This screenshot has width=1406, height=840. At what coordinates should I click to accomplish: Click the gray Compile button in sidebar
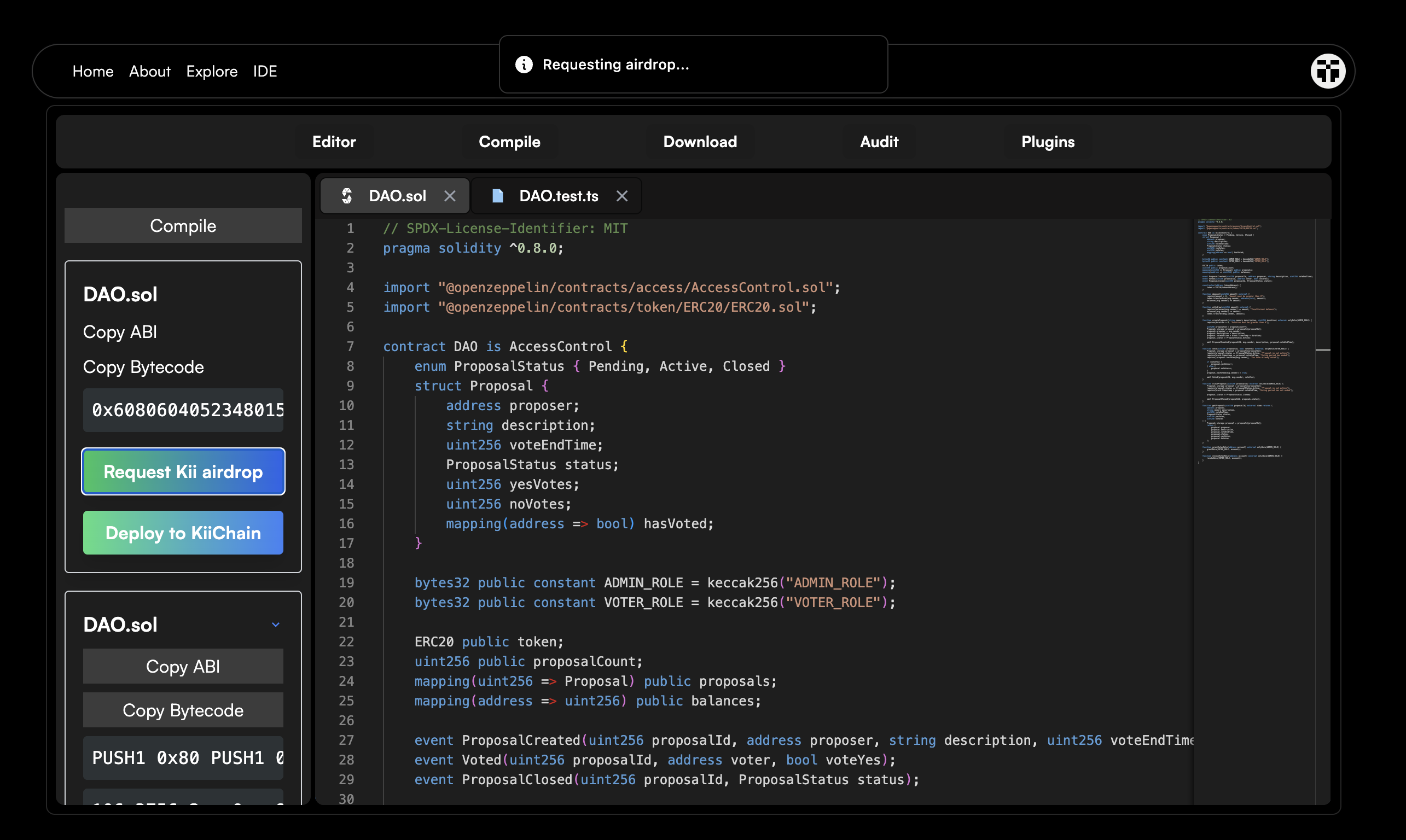coord(183,225)
